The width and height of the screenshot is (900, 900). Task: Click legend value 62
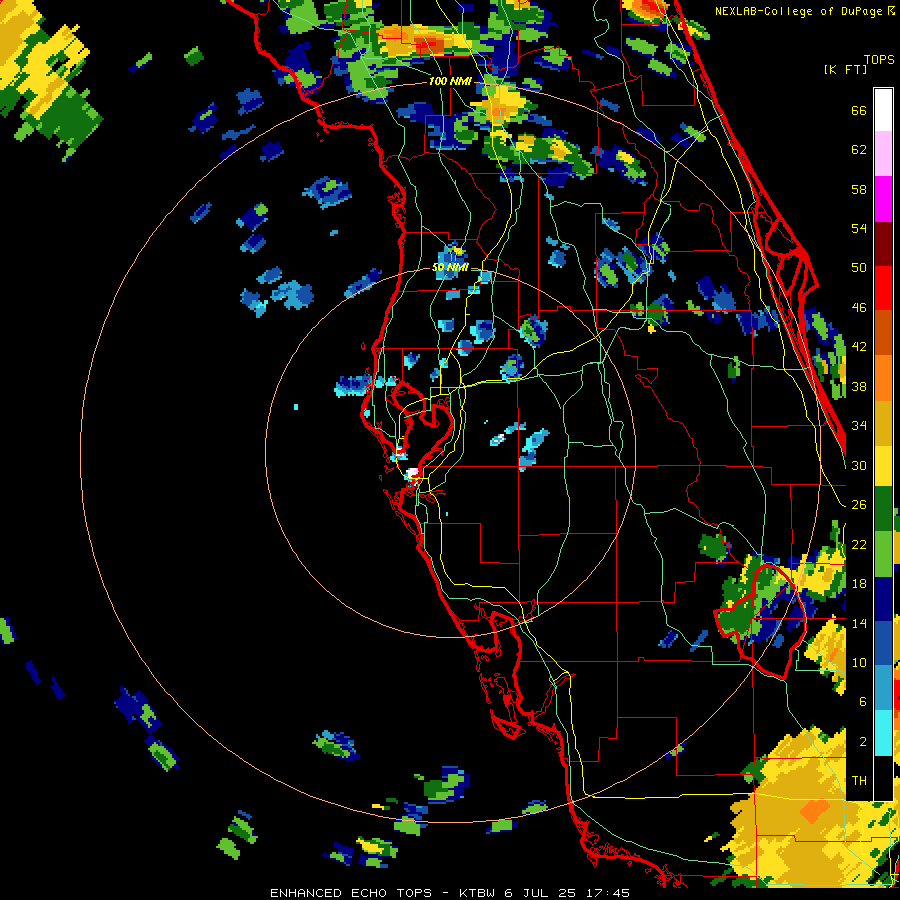pos(859,150)
